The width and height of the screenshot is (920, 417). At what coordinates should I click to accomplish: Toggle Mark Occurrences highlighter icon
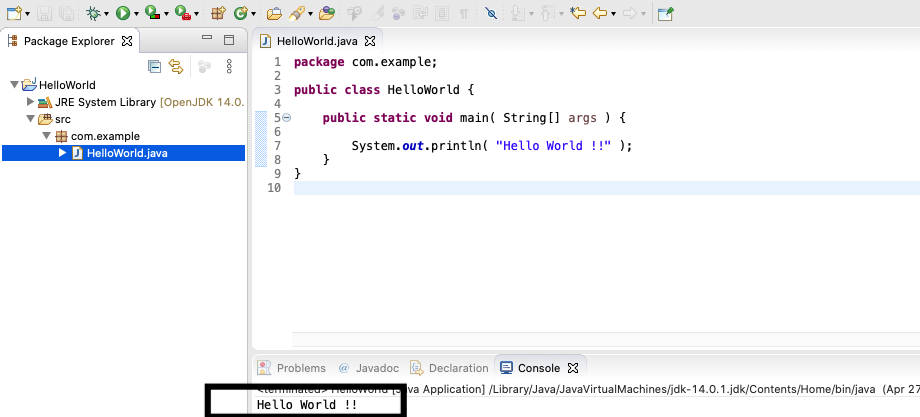point(379,13)
